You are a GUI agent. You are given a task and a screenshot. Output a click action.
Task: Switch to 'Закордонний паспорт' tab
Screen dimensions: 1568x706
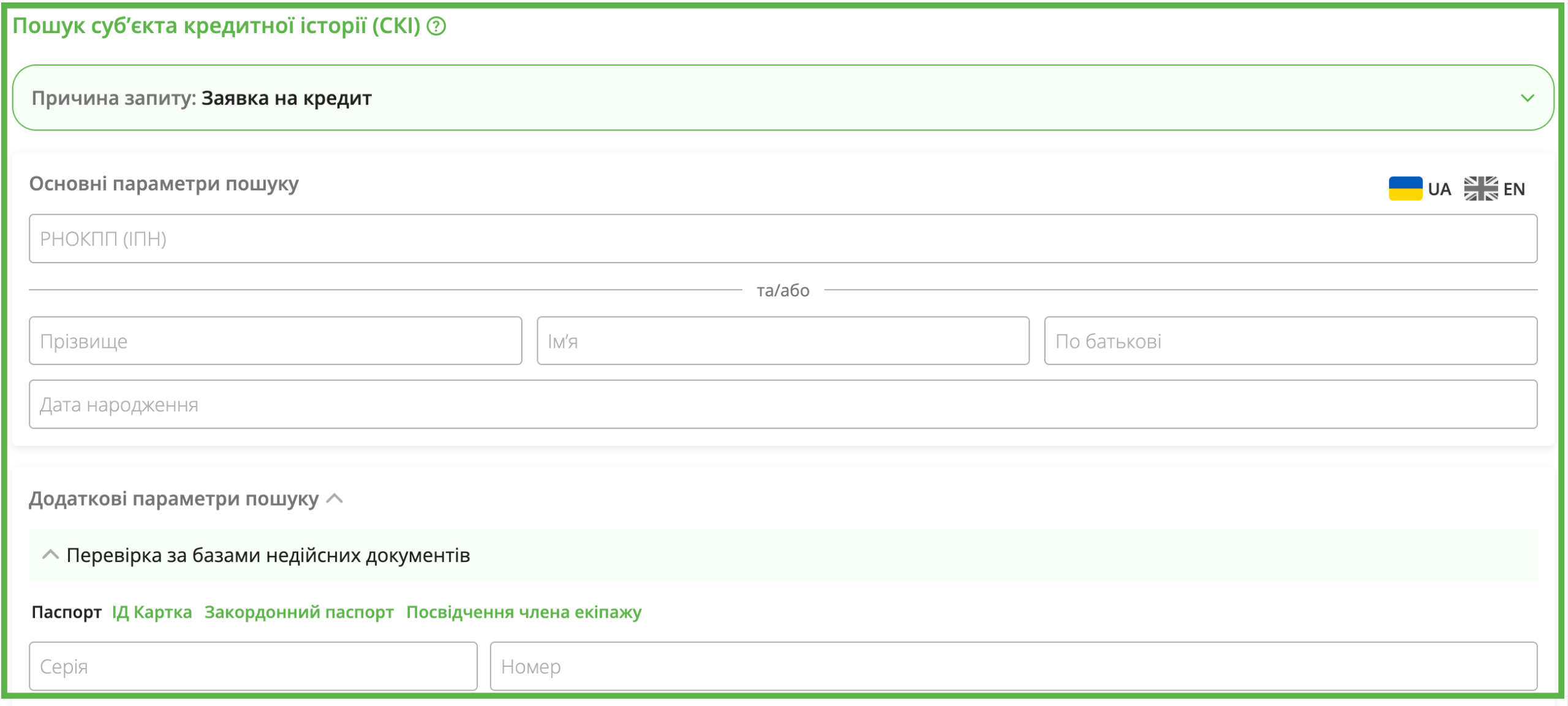(x=299, y=612)
